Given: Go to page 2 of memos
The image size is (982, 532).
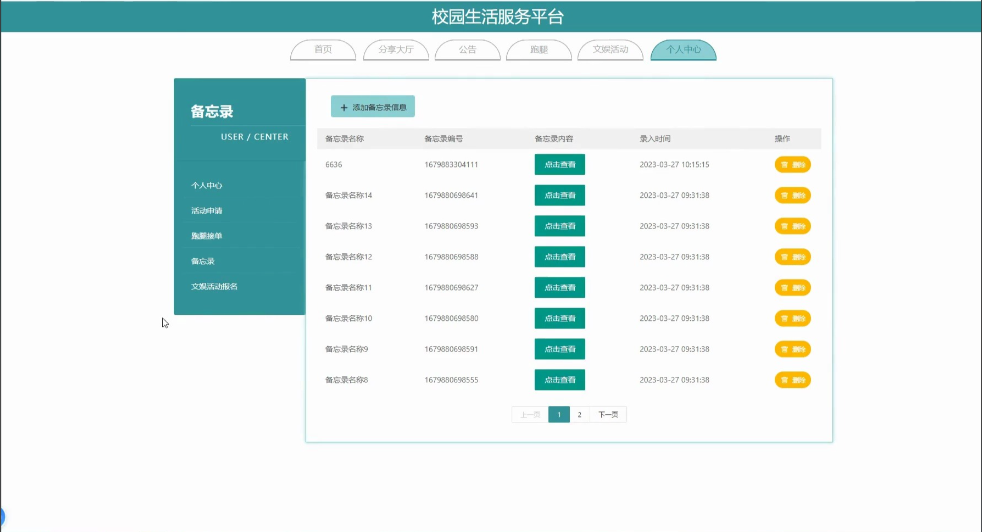Looking at the screenshot, I should (x=579, y=414).
